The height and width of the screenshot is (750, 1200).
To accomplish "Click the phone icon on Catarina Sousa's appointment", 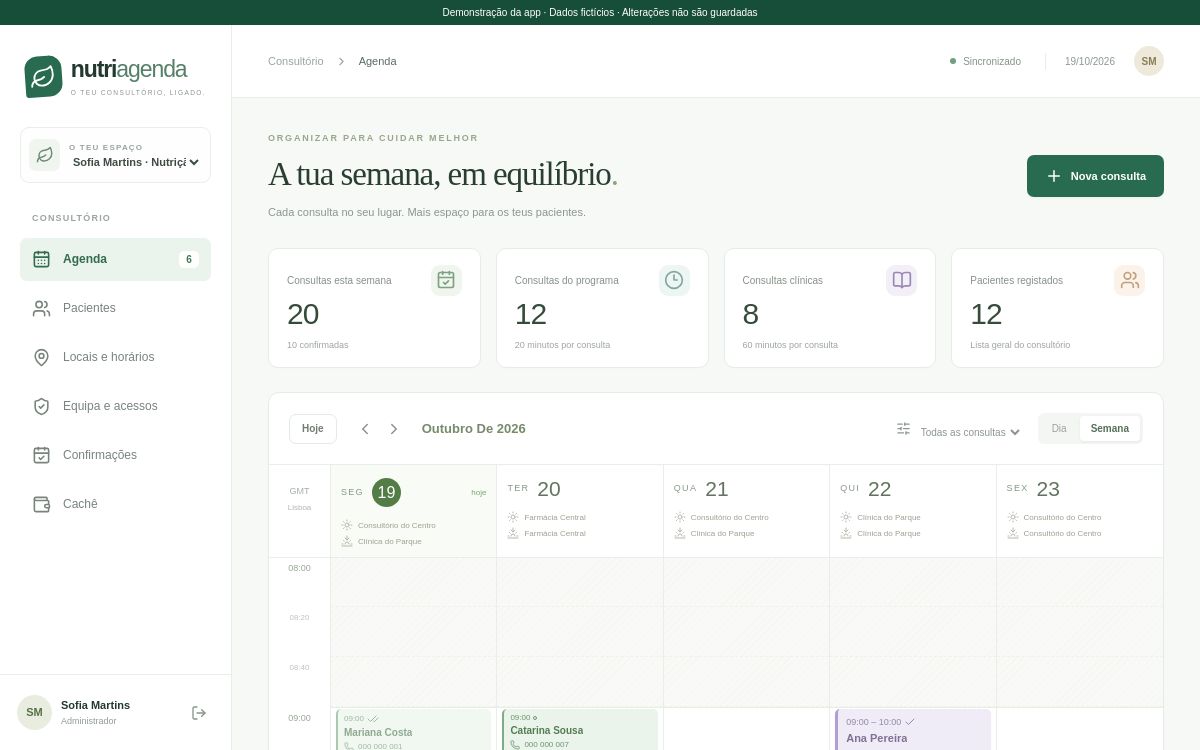I will click(x=515, y=744).
